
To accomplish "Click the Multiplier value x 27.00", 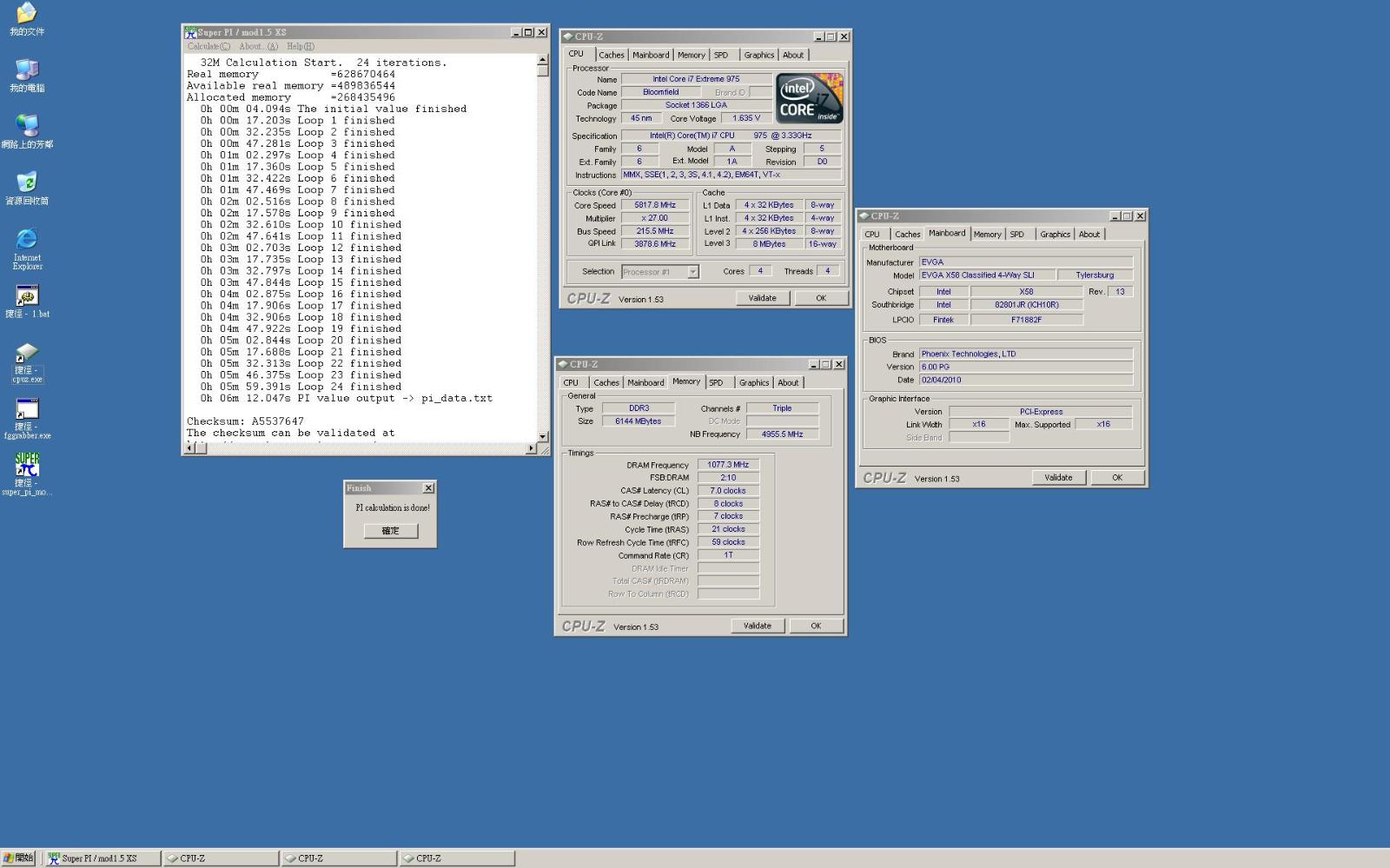I will click(x=655, y=218).
